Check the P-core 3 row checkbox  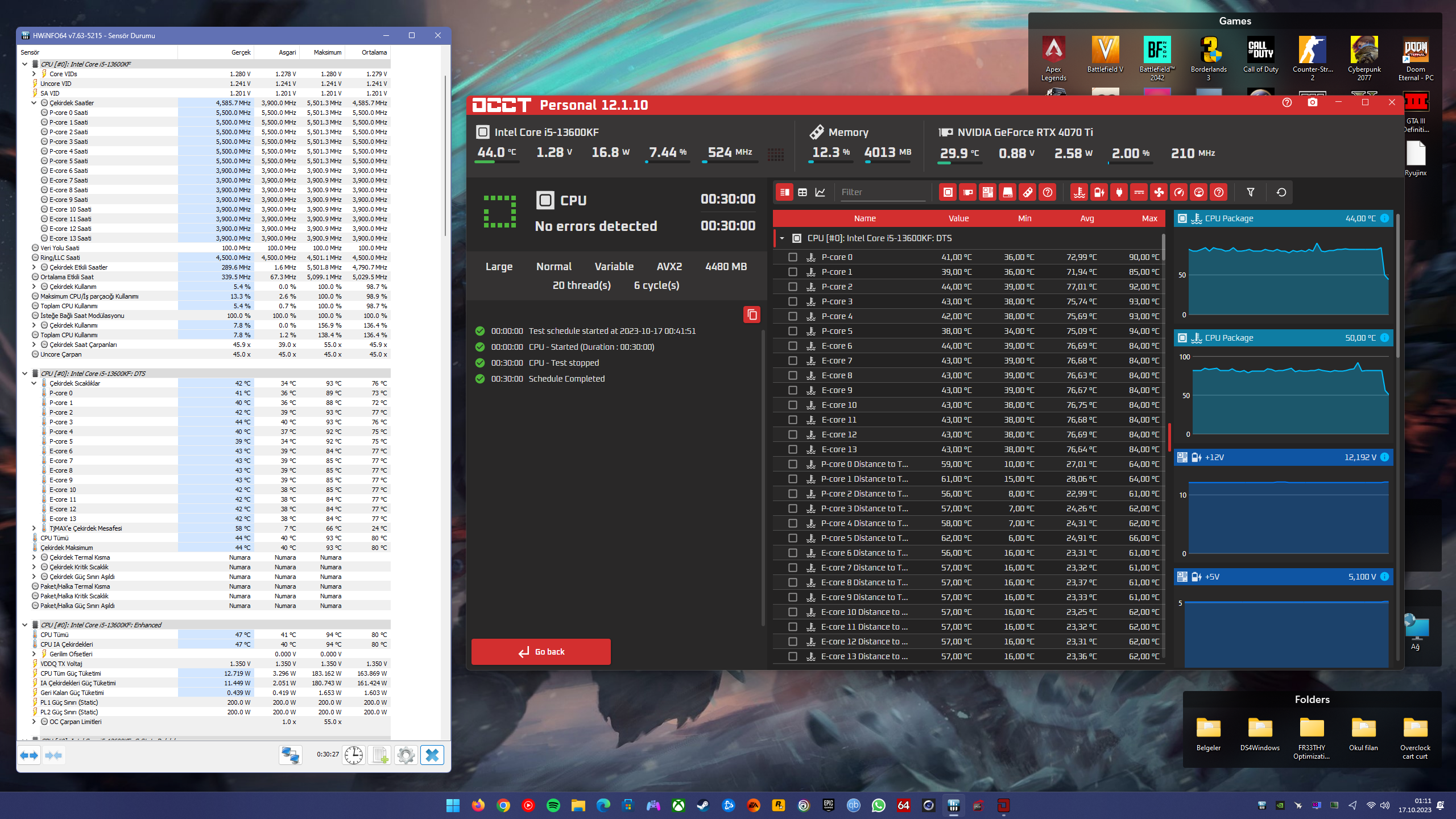793,301
